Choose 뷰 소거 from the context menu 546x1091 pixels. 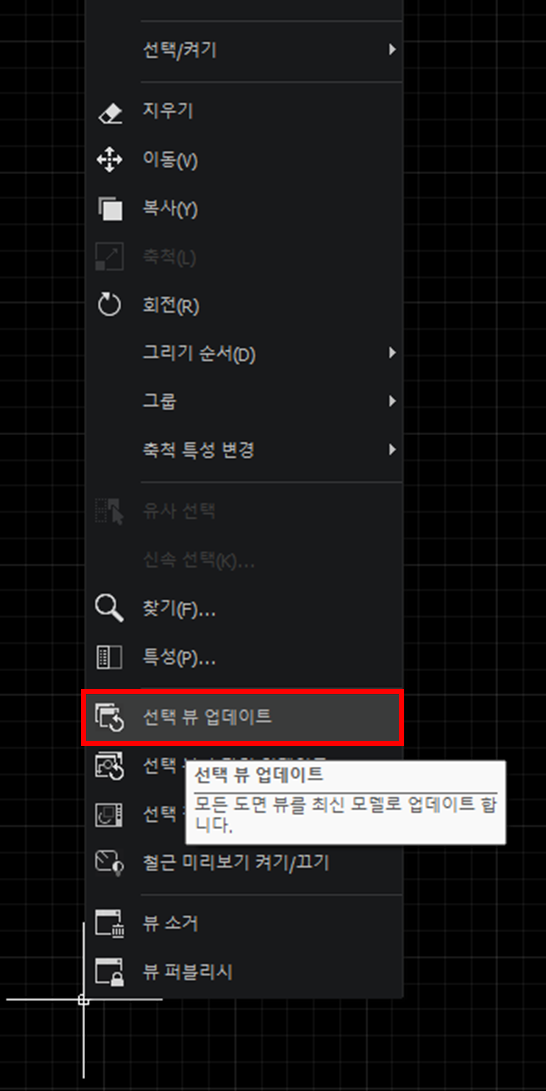pyautogui.click(x=243, y=924)
